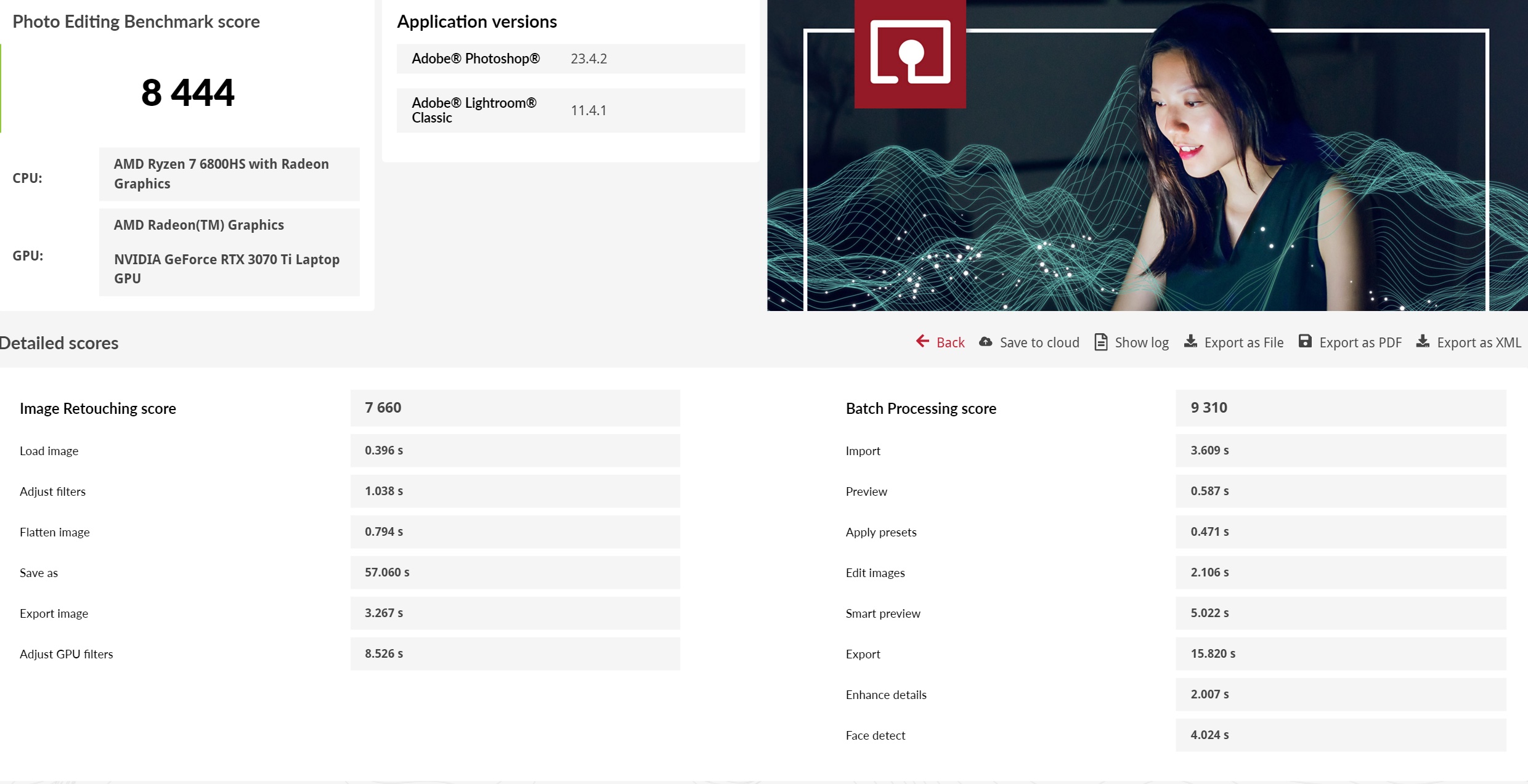Click the Export value 15.820 s

[x=1341, y=653]
